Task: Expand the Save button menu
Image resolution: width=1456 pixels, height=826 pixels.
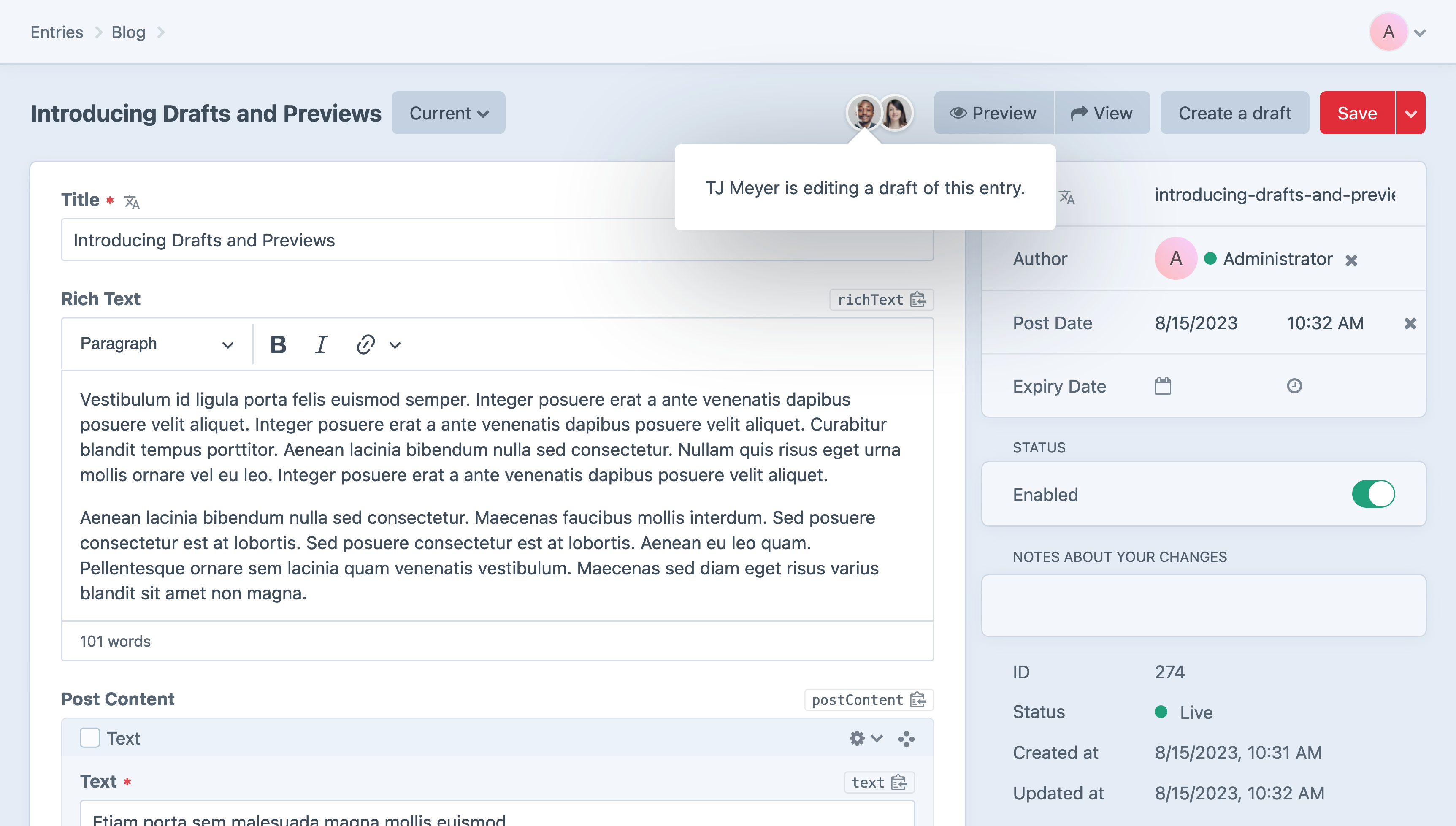Action: coord(1410,113)
